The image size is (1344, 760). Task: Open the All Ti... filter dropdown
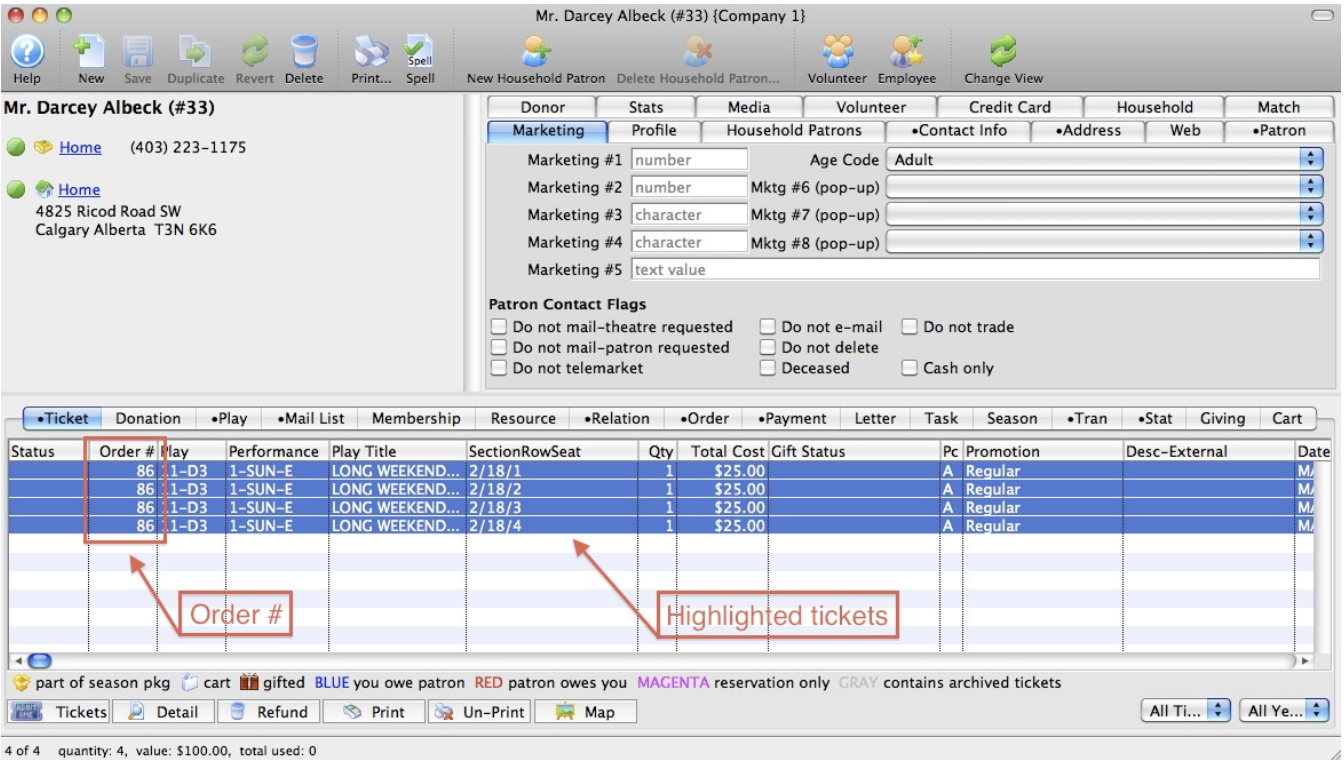[x=1187, y=711]
